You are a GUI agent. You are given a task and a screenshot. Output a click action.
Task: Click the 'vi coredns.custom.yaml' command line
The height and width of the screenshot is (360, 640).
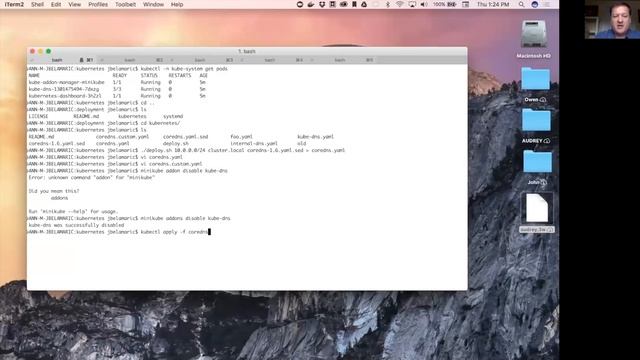[115, 164]
